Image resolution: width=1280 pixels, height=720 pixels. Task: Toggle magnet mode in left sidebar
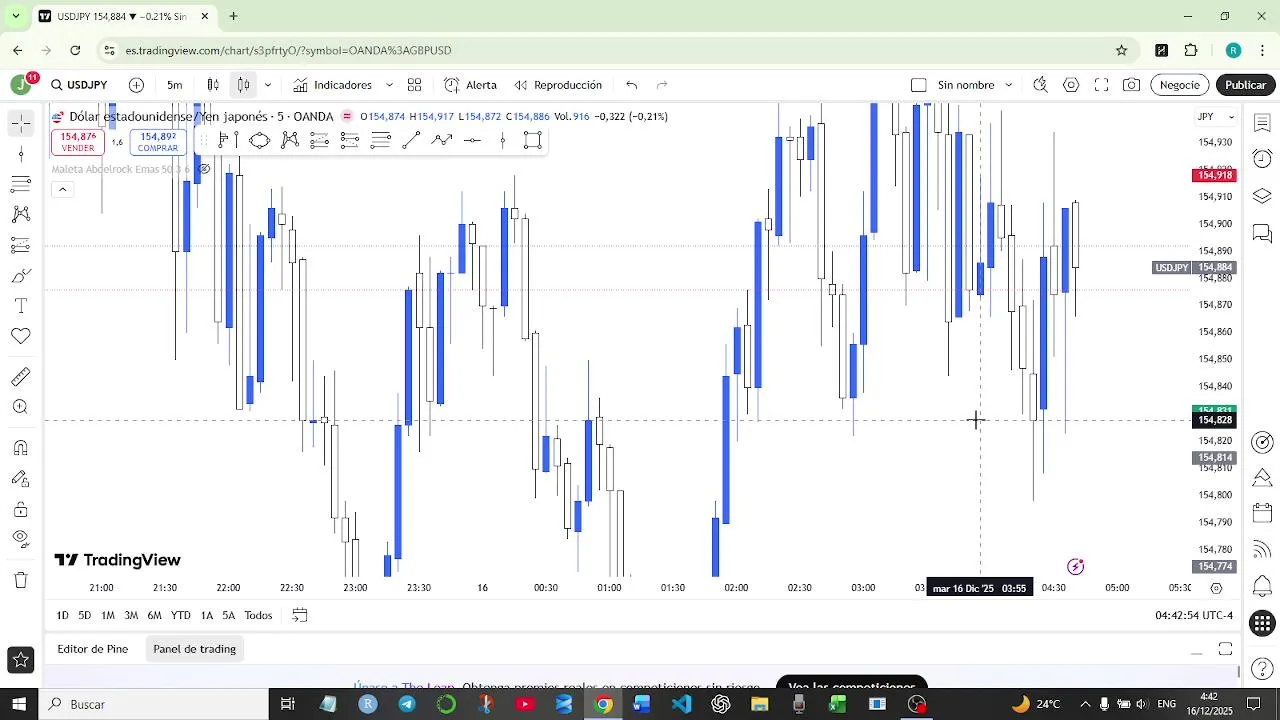pyautogui.click(x=20, y=448)
